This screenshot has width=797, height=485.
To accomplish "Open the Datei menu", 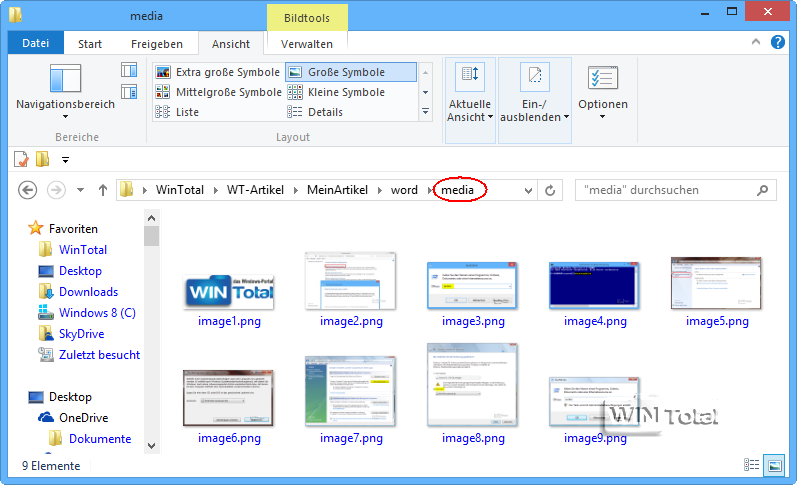I will click(x=36, y=43).
